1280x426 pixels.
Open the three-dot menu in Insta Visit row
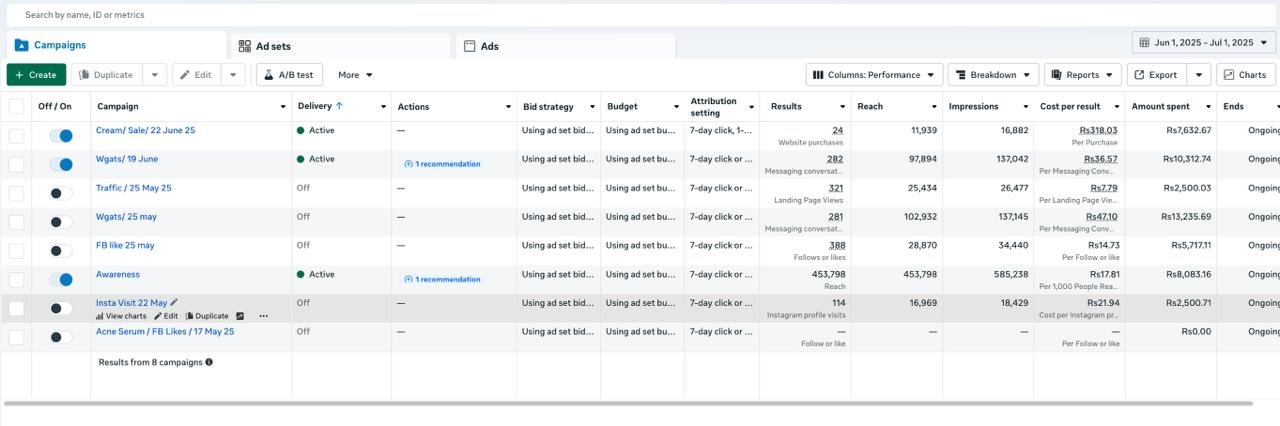(264, 316)
